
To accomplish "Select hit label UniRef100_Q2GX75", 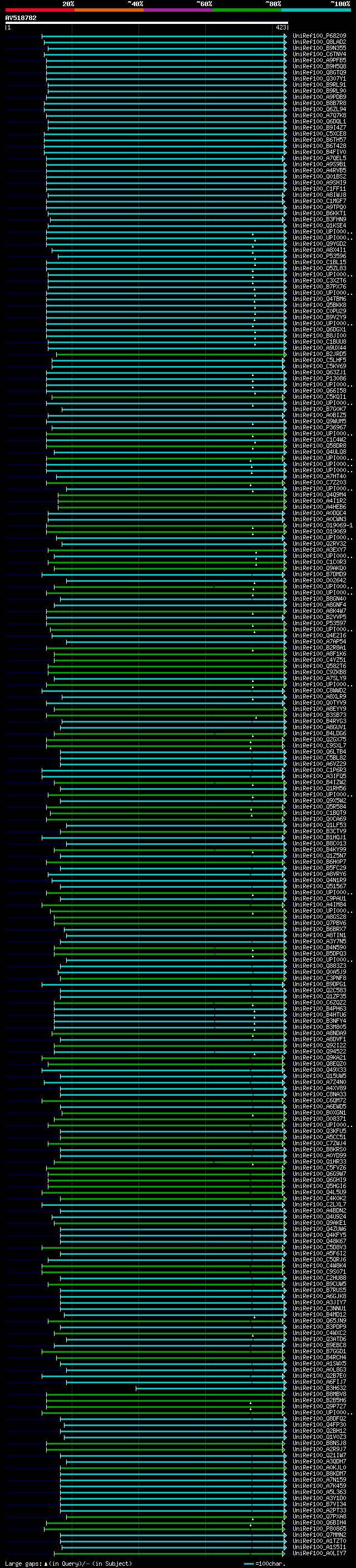I will click(319, 739).
